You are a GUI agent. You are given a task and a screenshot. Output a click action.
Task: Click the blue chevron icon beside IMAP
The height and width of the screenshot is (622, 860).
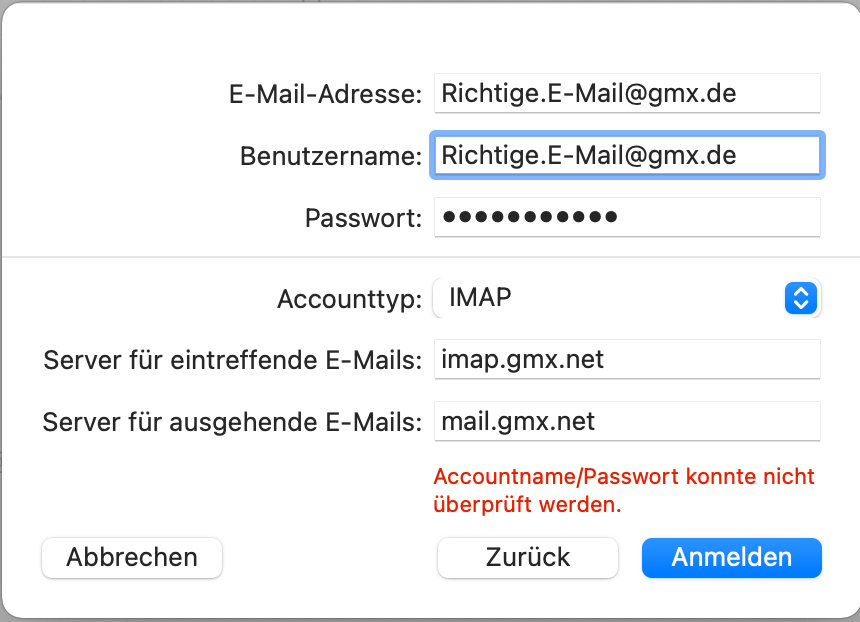802,298
